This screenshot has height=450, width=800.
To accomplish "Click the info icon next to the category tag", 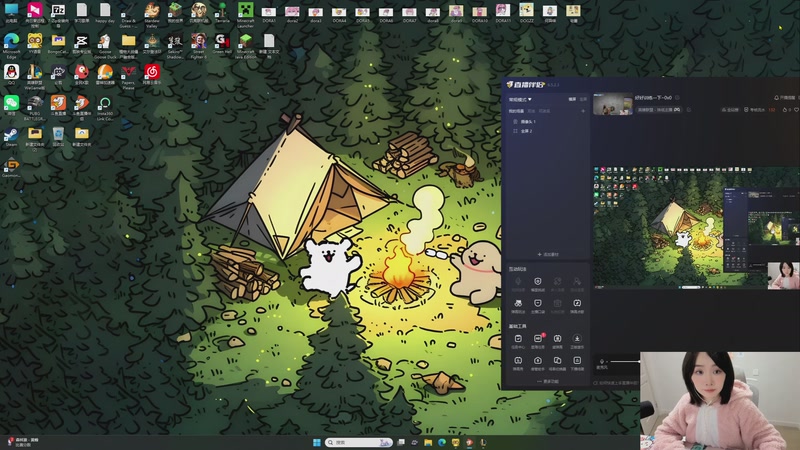I will click(x=689, y=110).
